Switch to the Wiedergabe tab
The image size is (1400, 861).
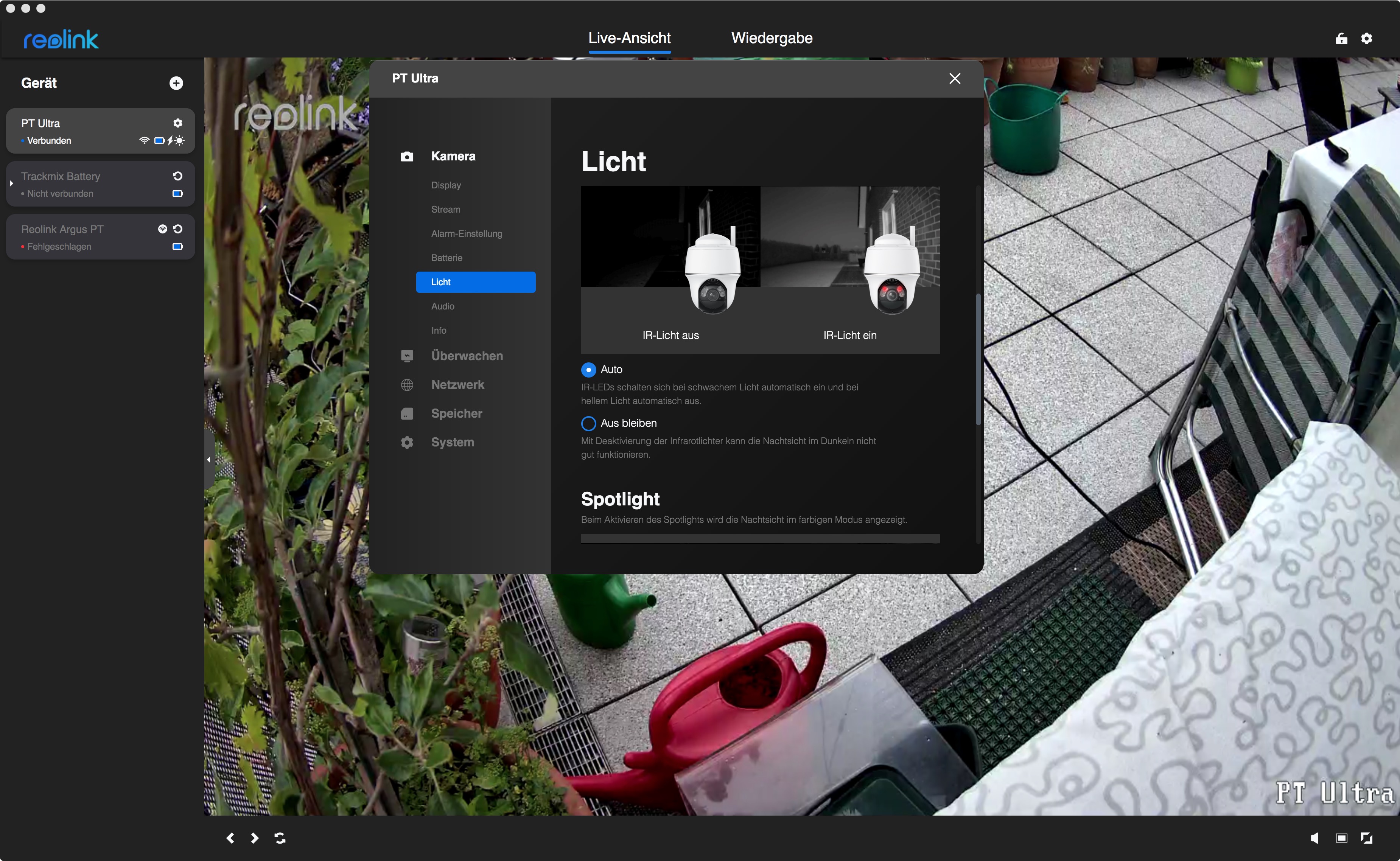click(771, 38)
